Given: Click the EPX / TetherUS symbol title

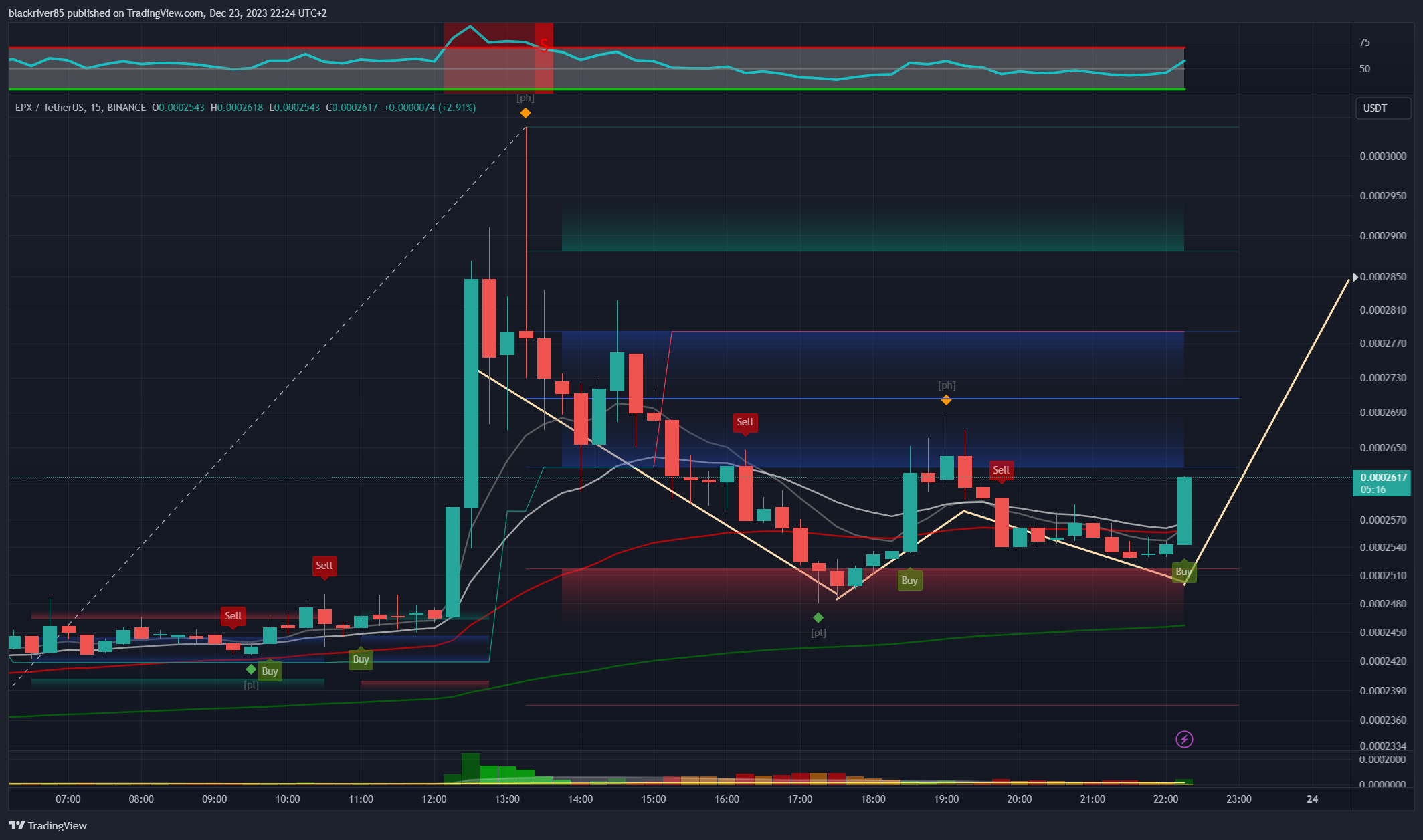Looking at the screenshot, I should 80,108.
